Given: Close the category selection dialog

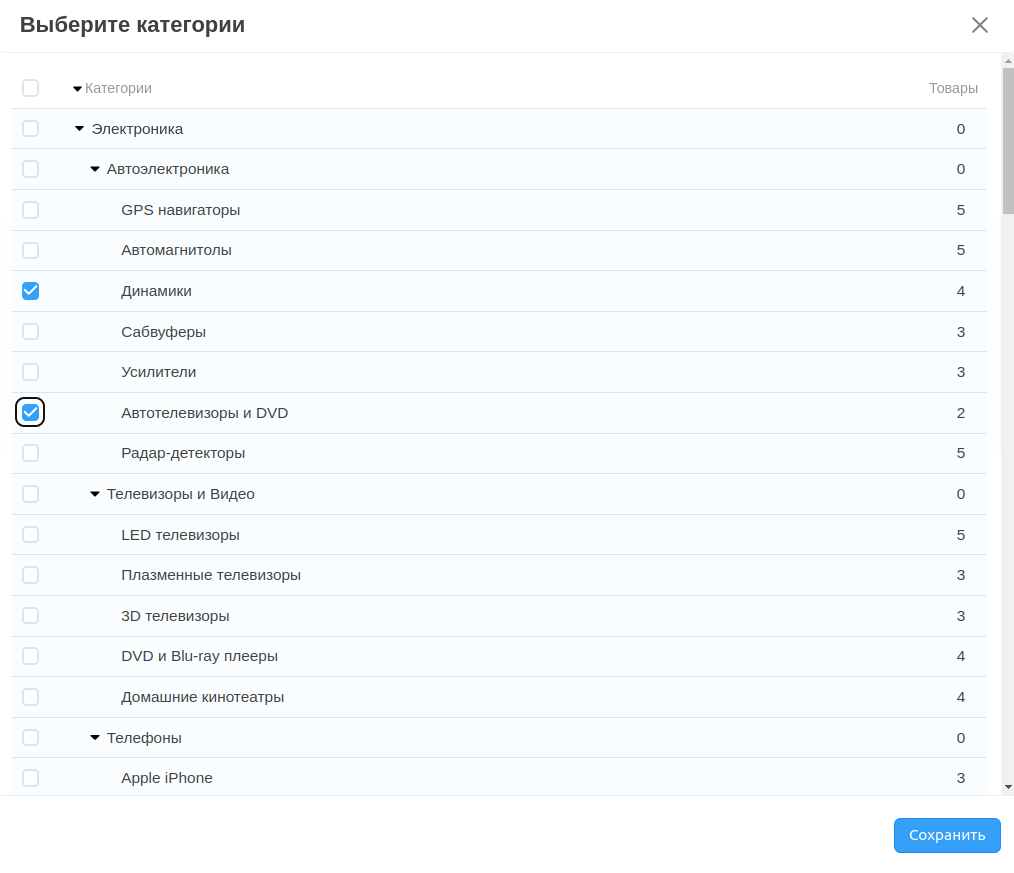Looking at the screenshot, I should tap(979, 25).
